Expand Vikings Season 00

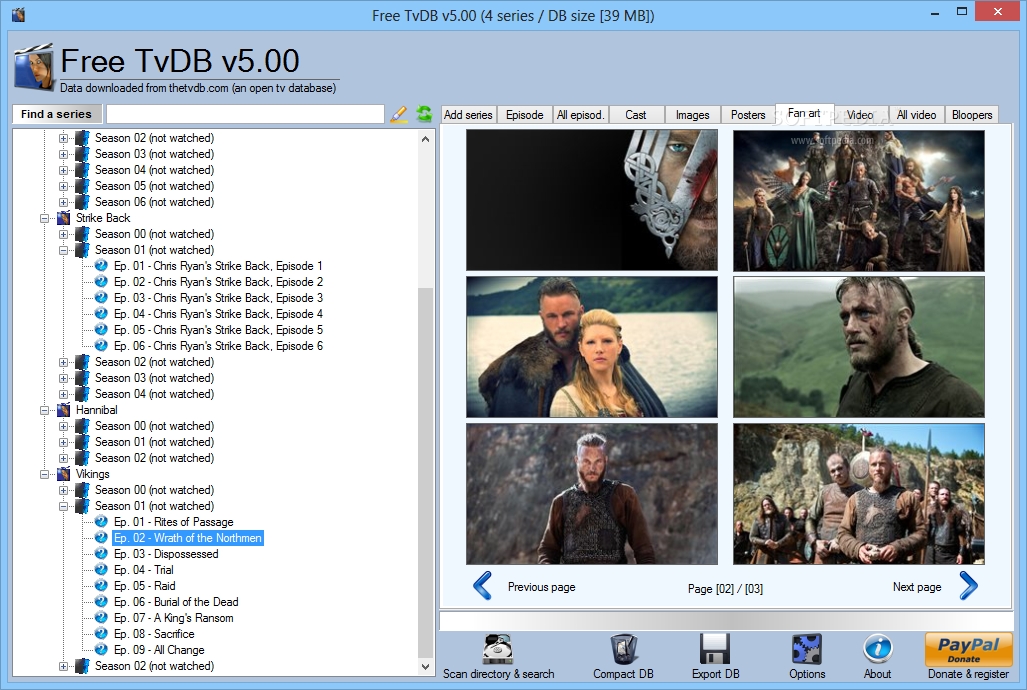tap(64, 490)
